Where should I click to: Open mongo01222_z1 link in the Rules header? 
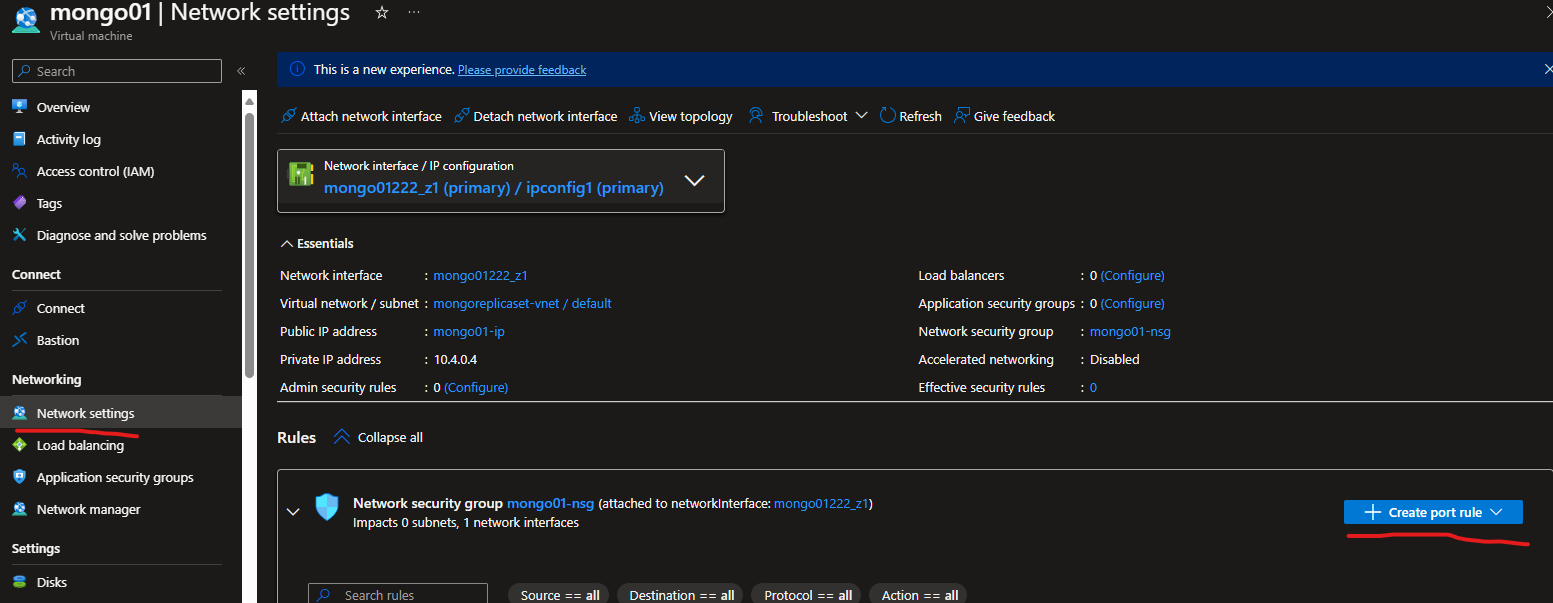coord(821,504)
